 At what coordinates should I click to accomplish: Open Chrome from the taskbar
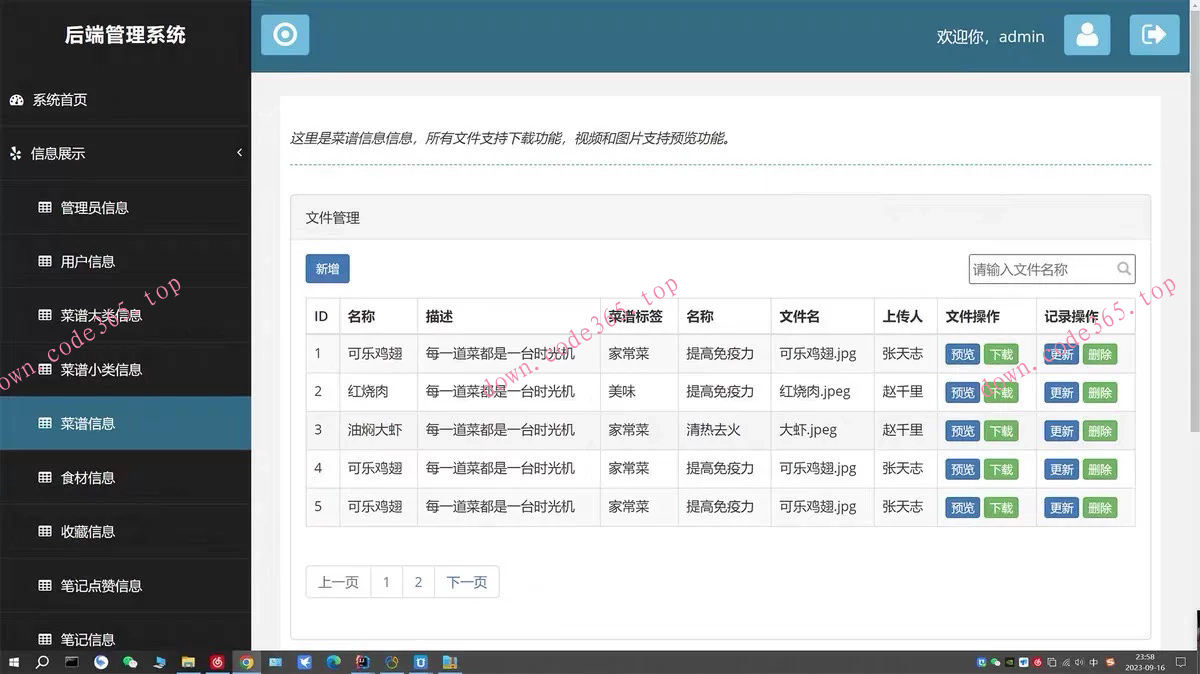pyautogui.click(x=246, y=662)
